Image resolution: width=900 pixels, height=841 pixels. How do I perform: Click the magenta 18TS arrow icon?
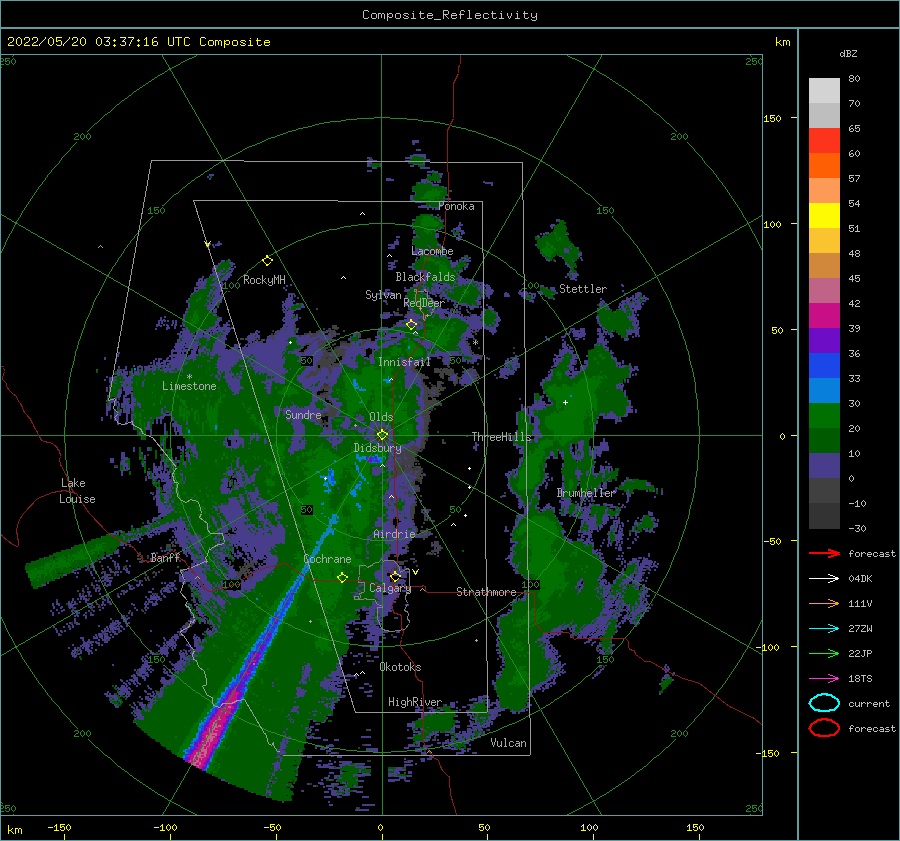point(824,679)
